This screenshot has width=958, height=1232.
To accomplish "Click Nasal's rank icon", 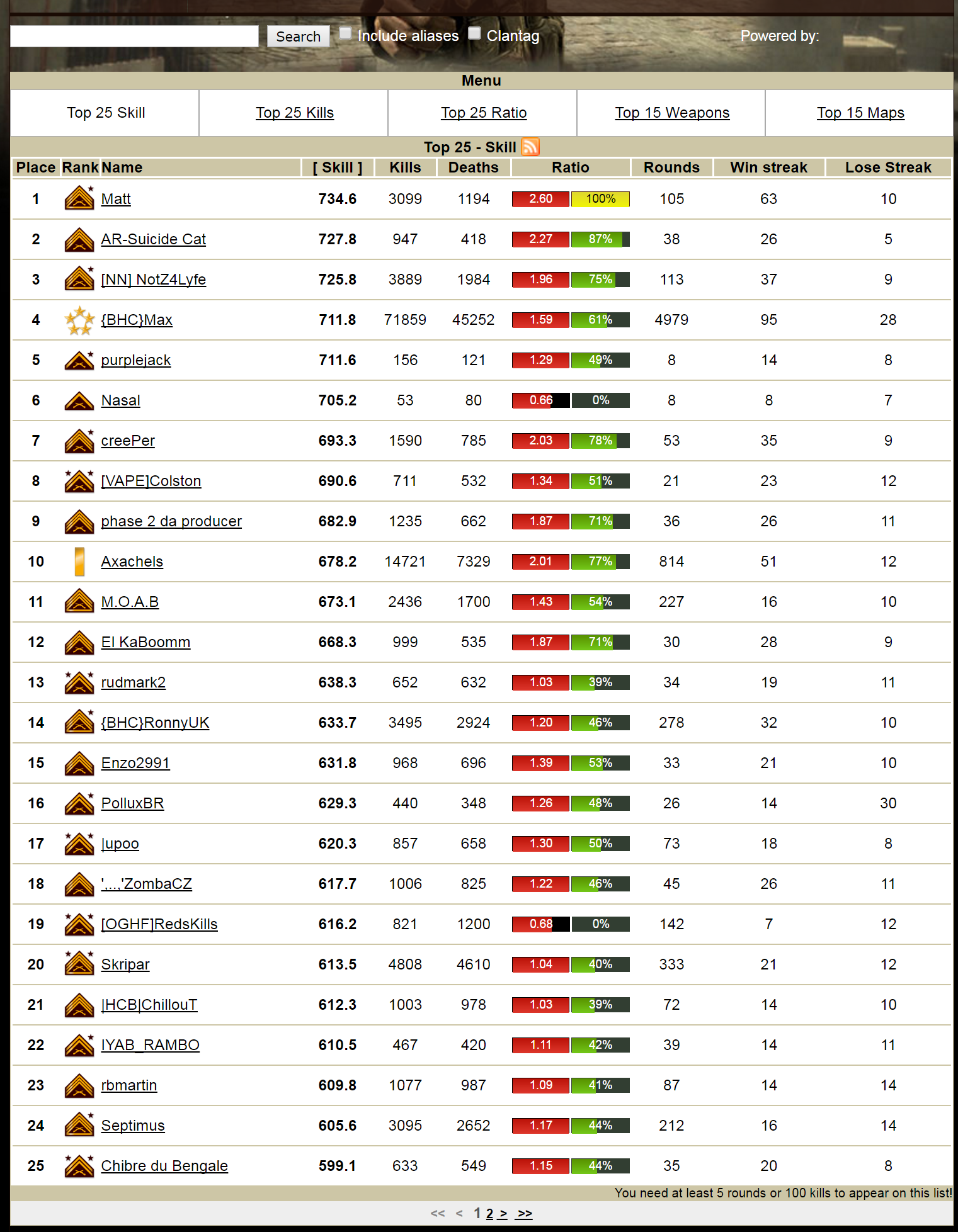I will point(79,400).
